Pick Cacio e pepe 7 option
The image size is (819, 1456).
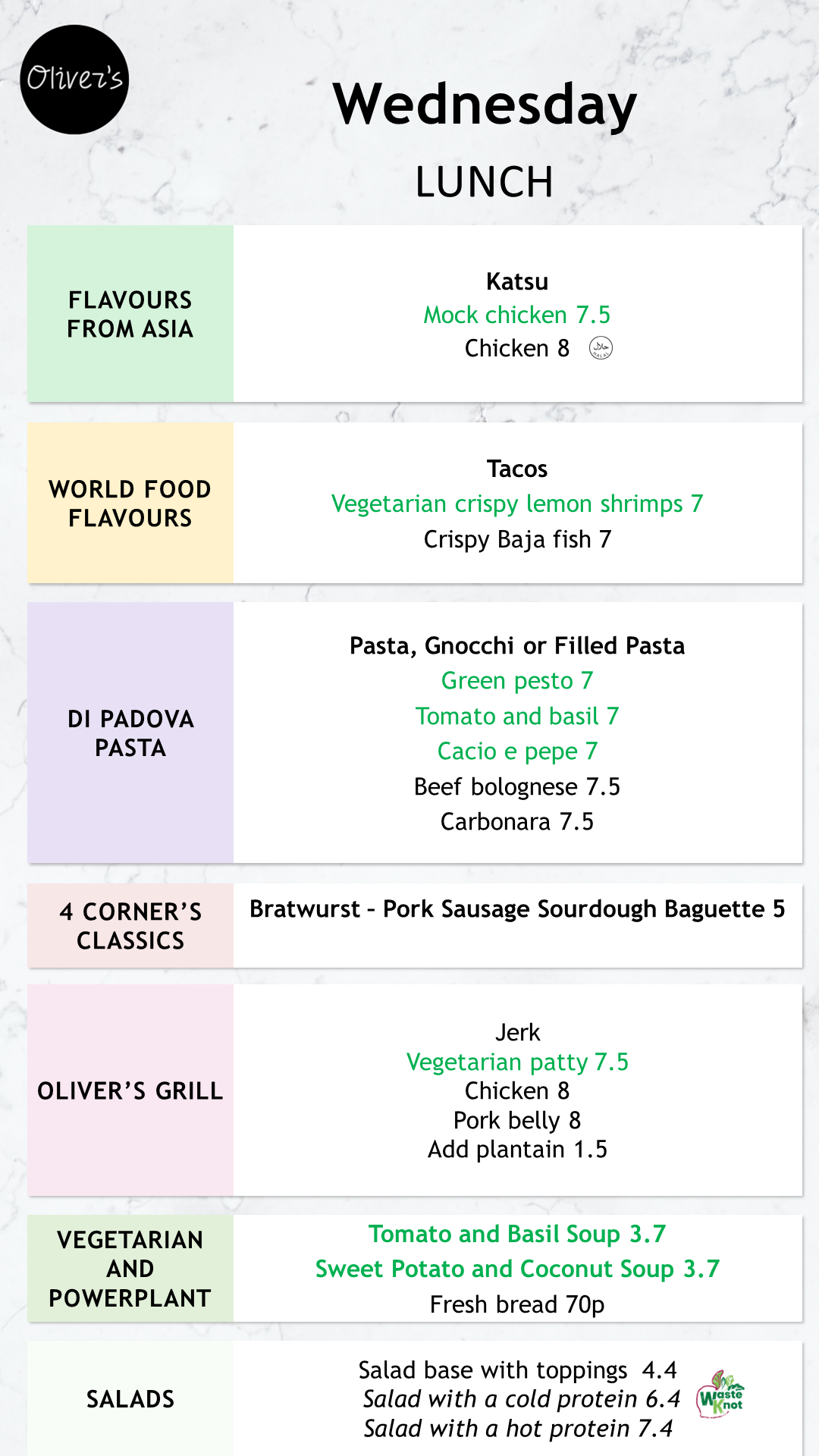(517, 752)
